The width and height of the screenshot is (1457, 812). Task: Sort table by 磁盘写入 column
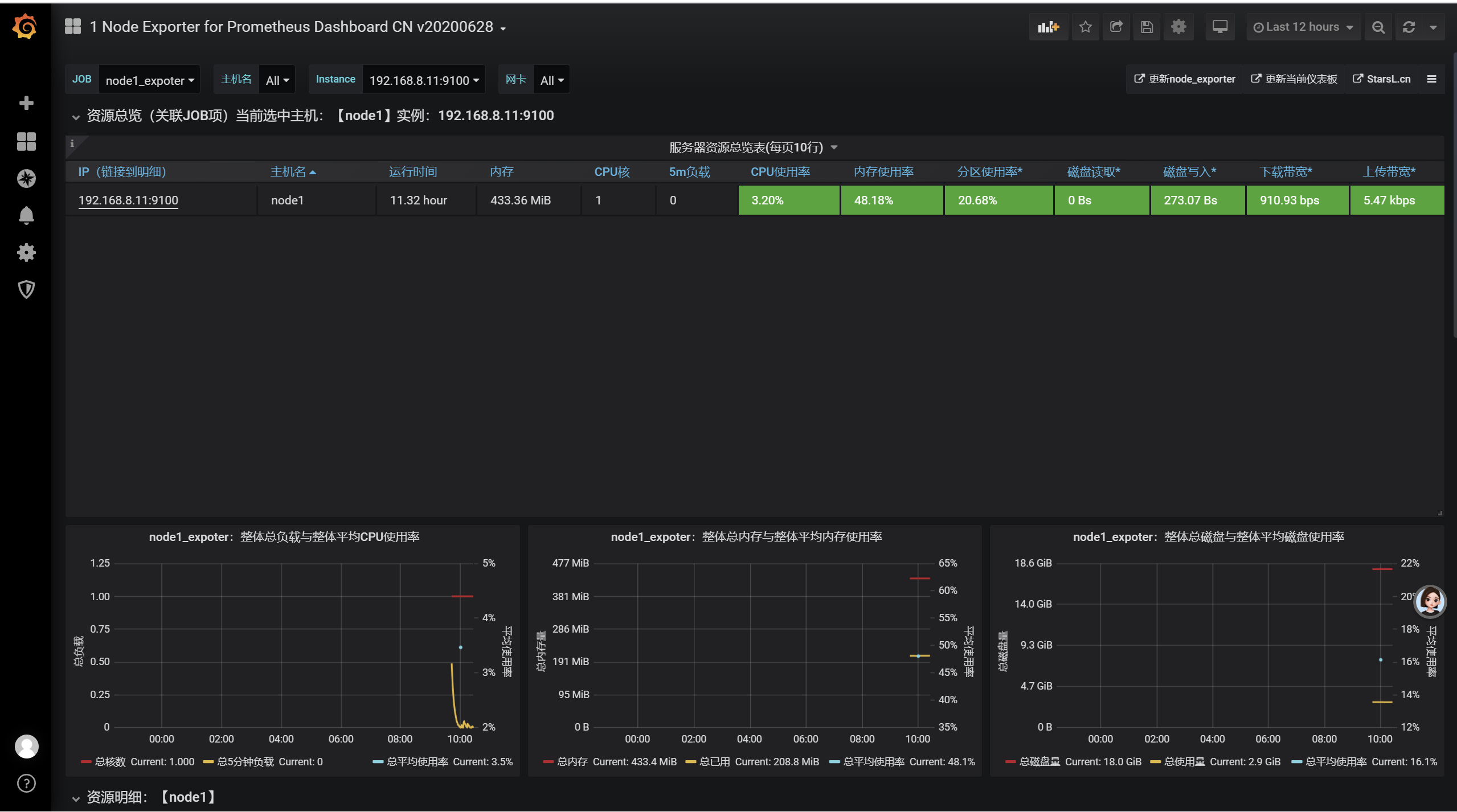point(1189,172)
